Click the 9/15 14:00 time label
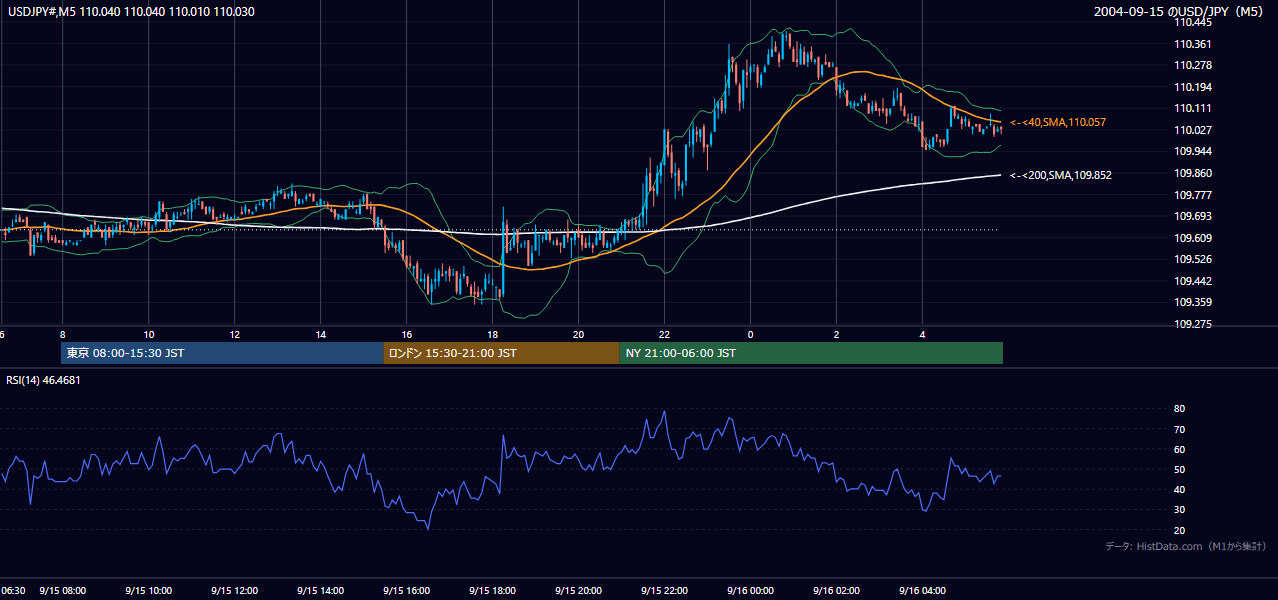1278x600 pixels. 320,590
